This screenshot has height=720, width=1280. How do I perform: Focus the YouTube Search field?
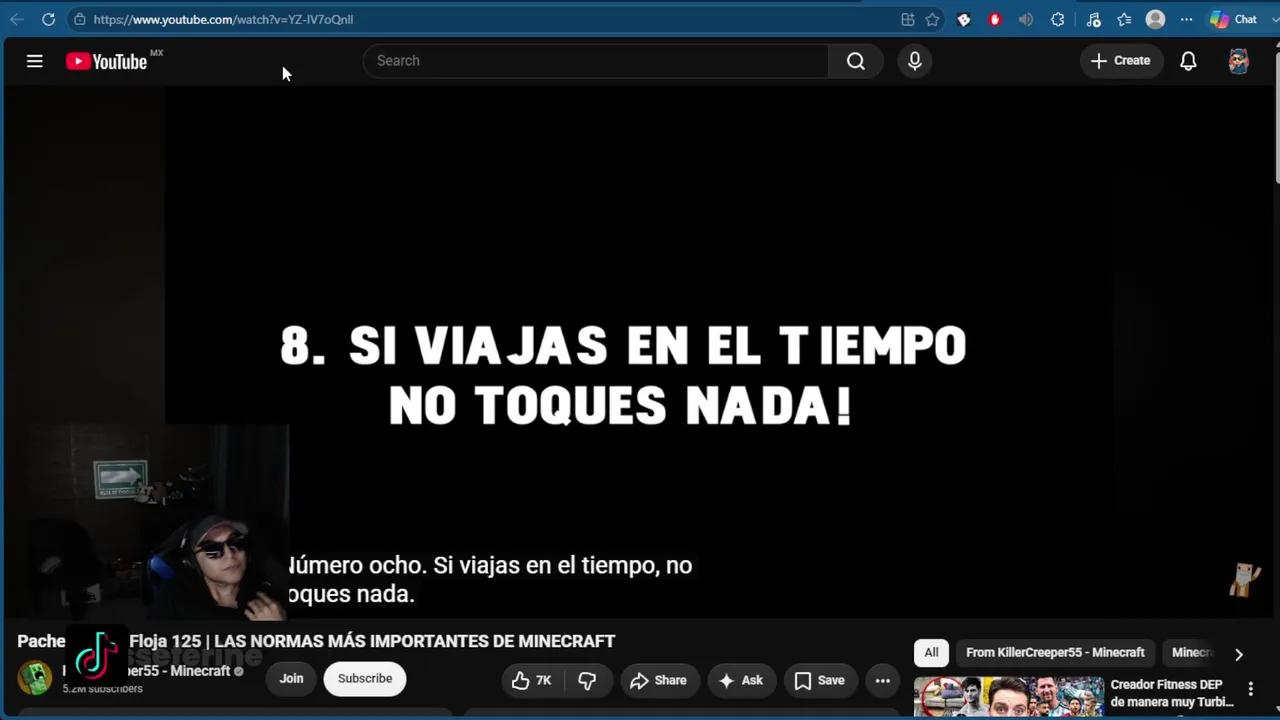point(596,61)
